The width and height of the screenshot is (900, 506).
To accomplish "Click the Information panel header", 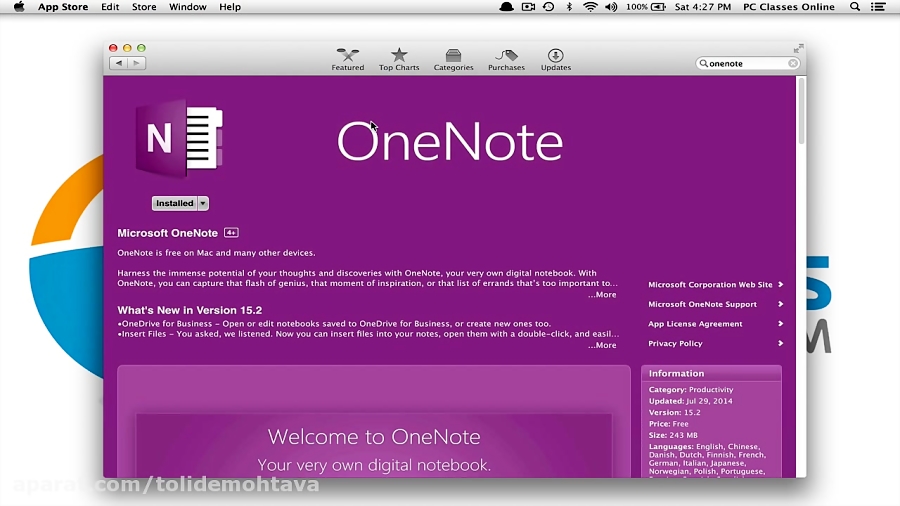I will 711,373.
